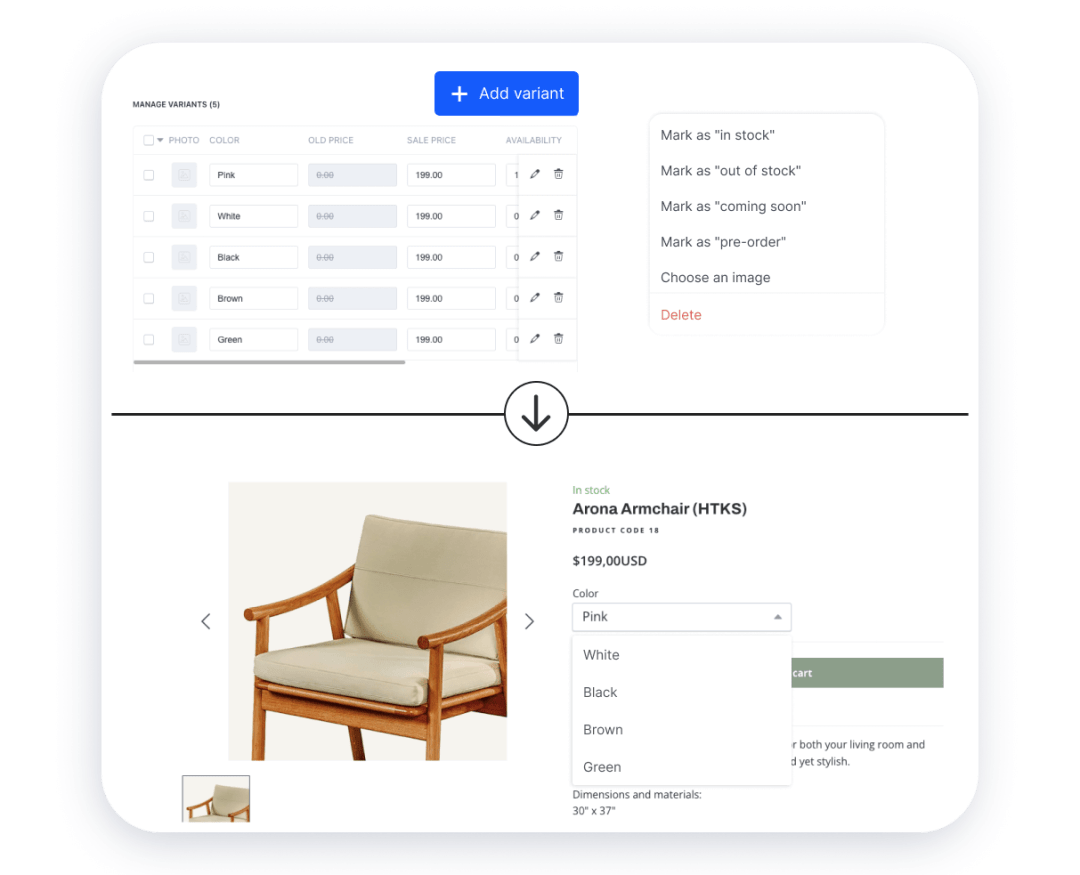Viewport: 1080px width, 875px height.
Task: Click the trash icon on the Brown variant row
Action: (x=558, y=297)
